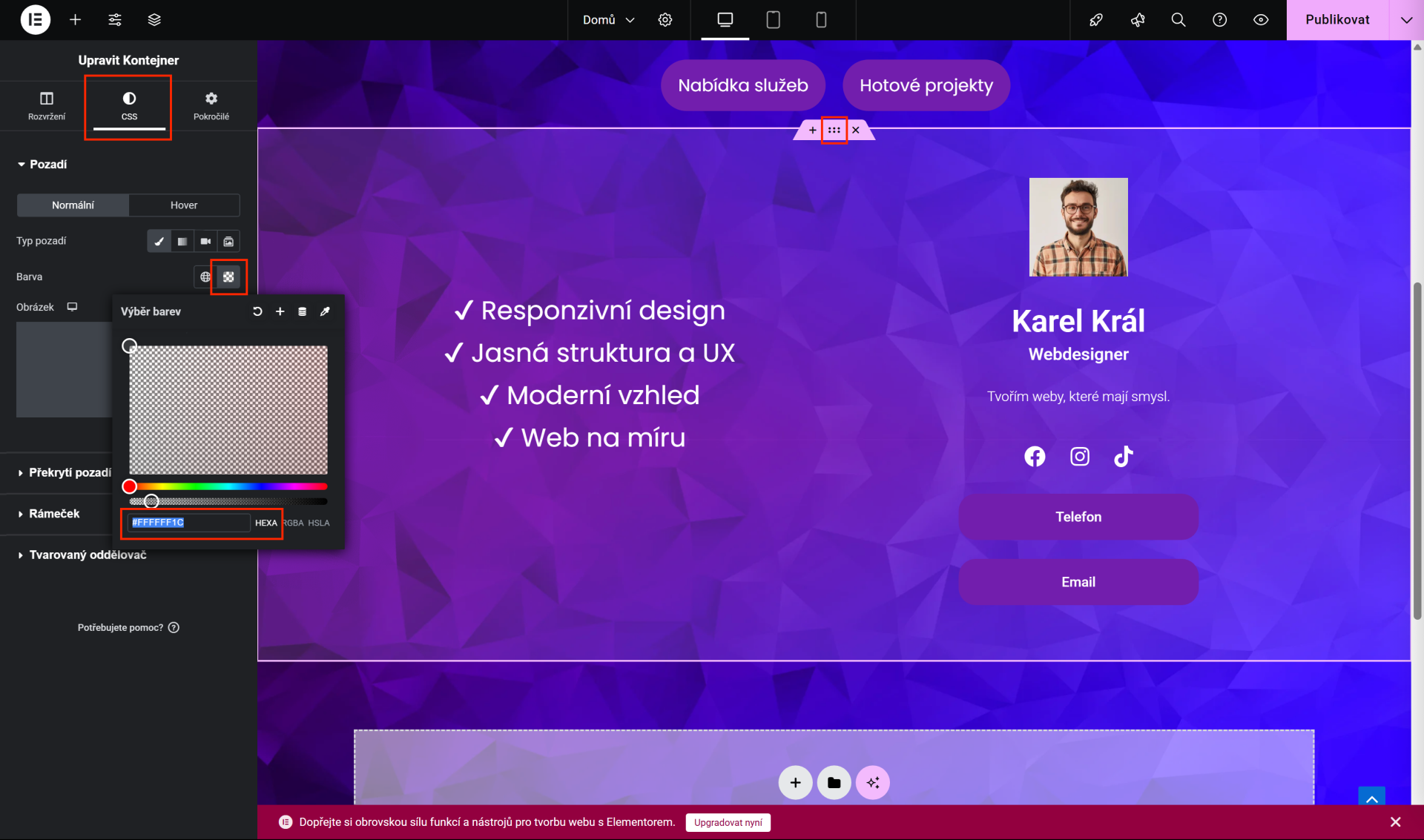The image size is (1424, 840).
Task: Open the Structure layers icon
Action: pyautogui.click(x=154, y=20)
